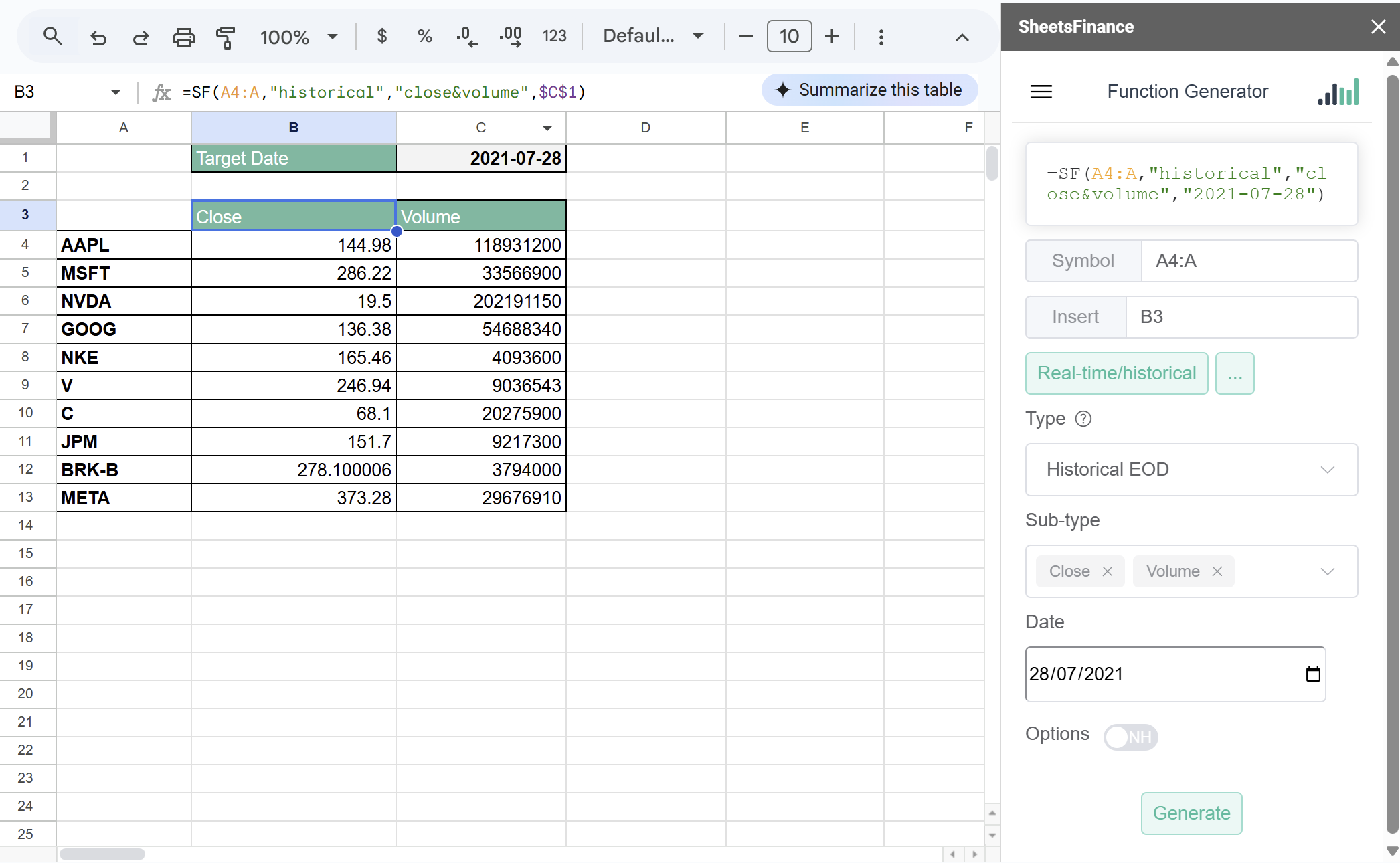This screenshot has height=863, width=1400.
Task: Click the Symbol input field containing A4:A
Action: 1249,261
